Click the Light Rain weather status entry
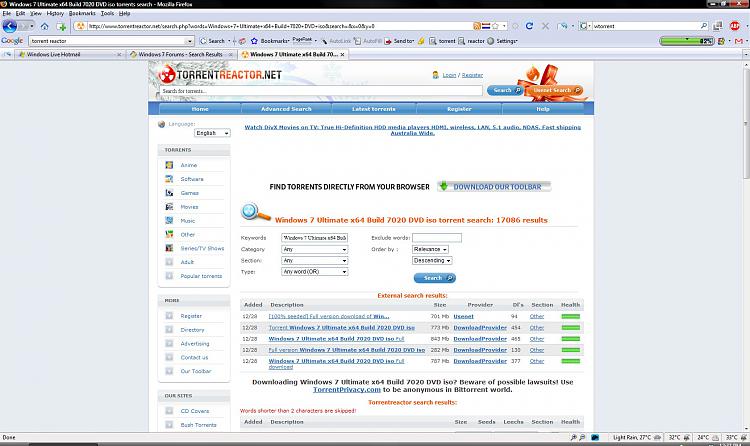Screen dimensions: 750x446 tap(636, 437)
